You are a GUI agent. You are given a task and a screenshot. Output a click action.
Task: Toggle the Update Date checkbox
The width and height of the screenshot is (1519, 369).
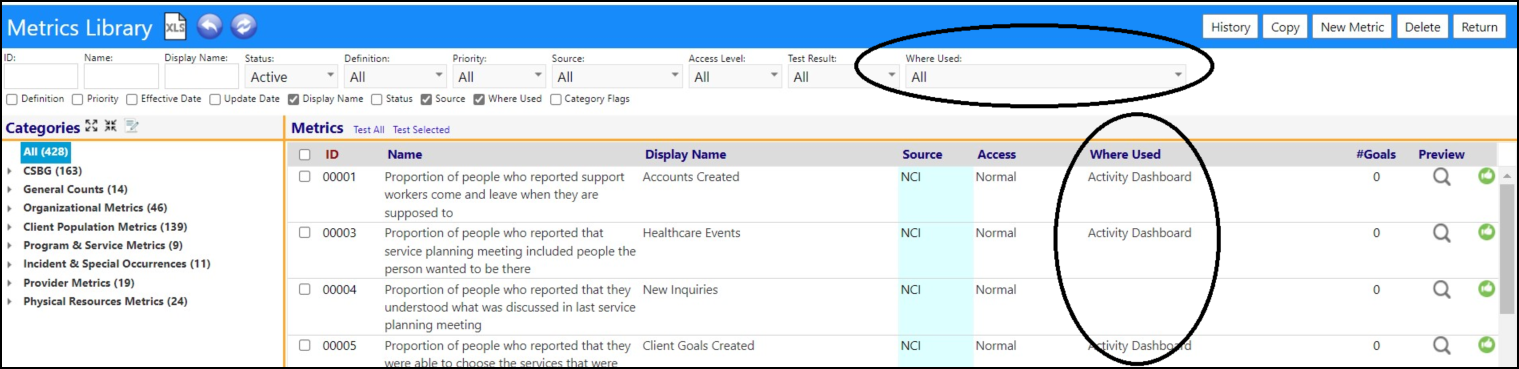point(215,99)
